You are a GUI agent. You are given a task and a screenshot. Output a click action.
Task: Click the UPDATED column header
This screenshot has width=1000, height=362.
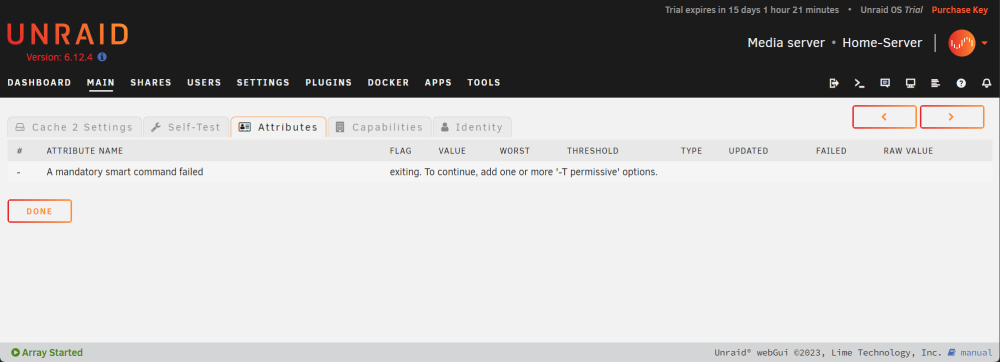coord(748,151)
